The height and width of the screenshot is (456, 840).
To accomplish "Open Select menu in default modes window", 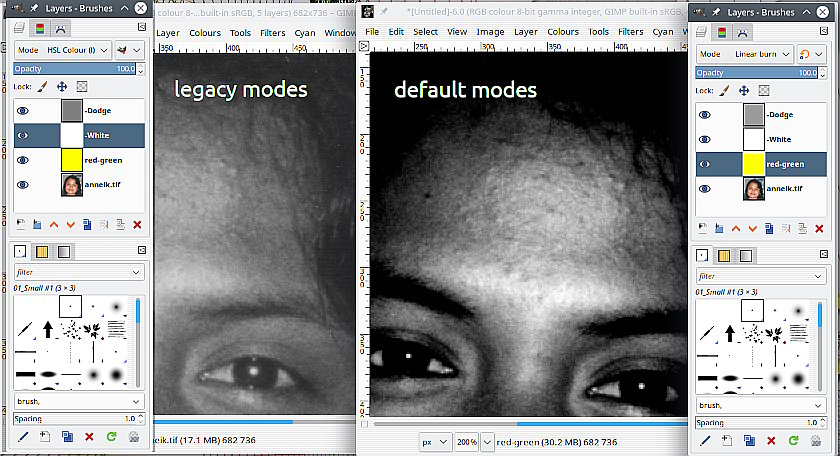I will pyautogui.click(x=425, y=32).
